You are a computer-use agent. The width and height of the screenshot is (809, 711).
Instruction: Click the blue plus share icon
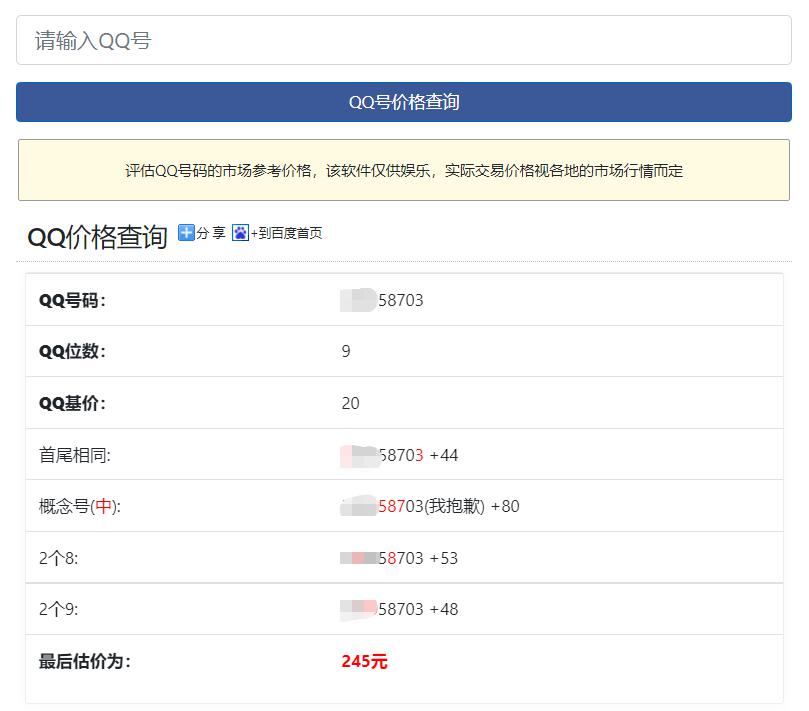pyautogui.click(x=186, y=233)
